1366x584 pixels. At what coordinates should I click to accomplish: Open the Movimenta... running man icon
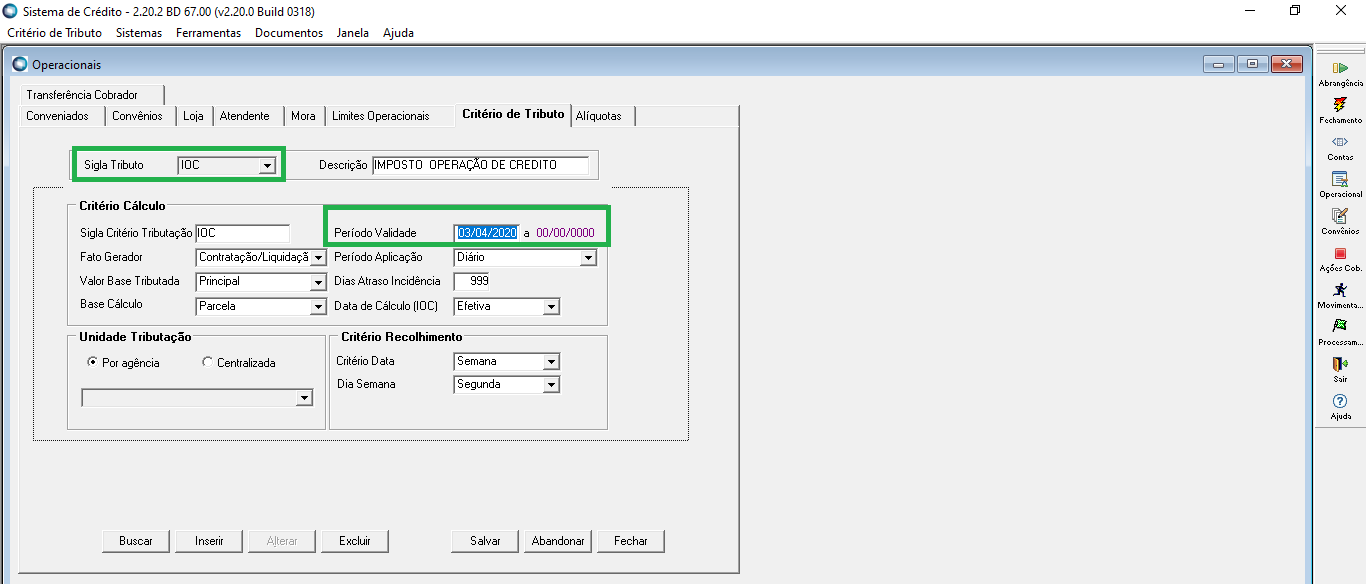tap(1340, 290)
